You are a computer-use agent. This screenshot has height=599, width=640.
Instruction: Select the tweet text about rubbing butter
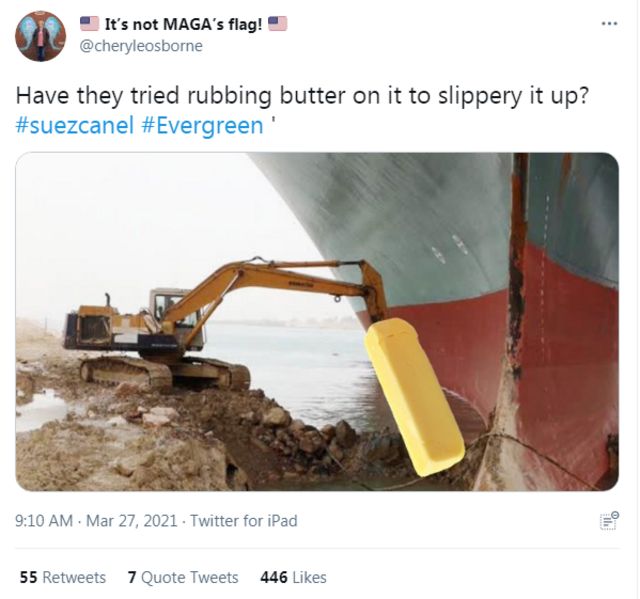pyautogui.click(x=302, y=95)
